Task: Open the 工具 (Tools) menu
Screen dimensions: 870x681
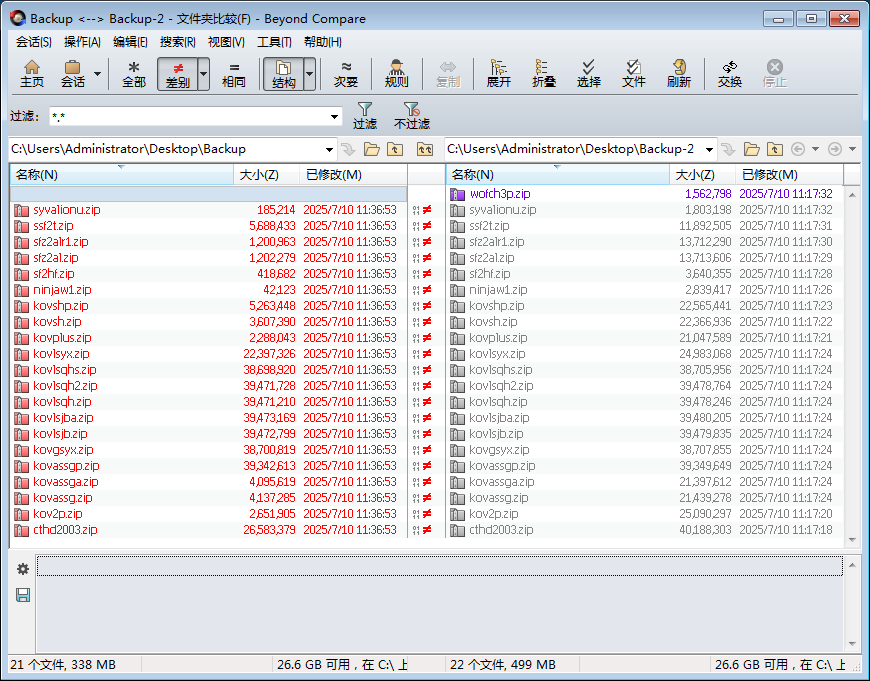Action: [x=274, y=42]
